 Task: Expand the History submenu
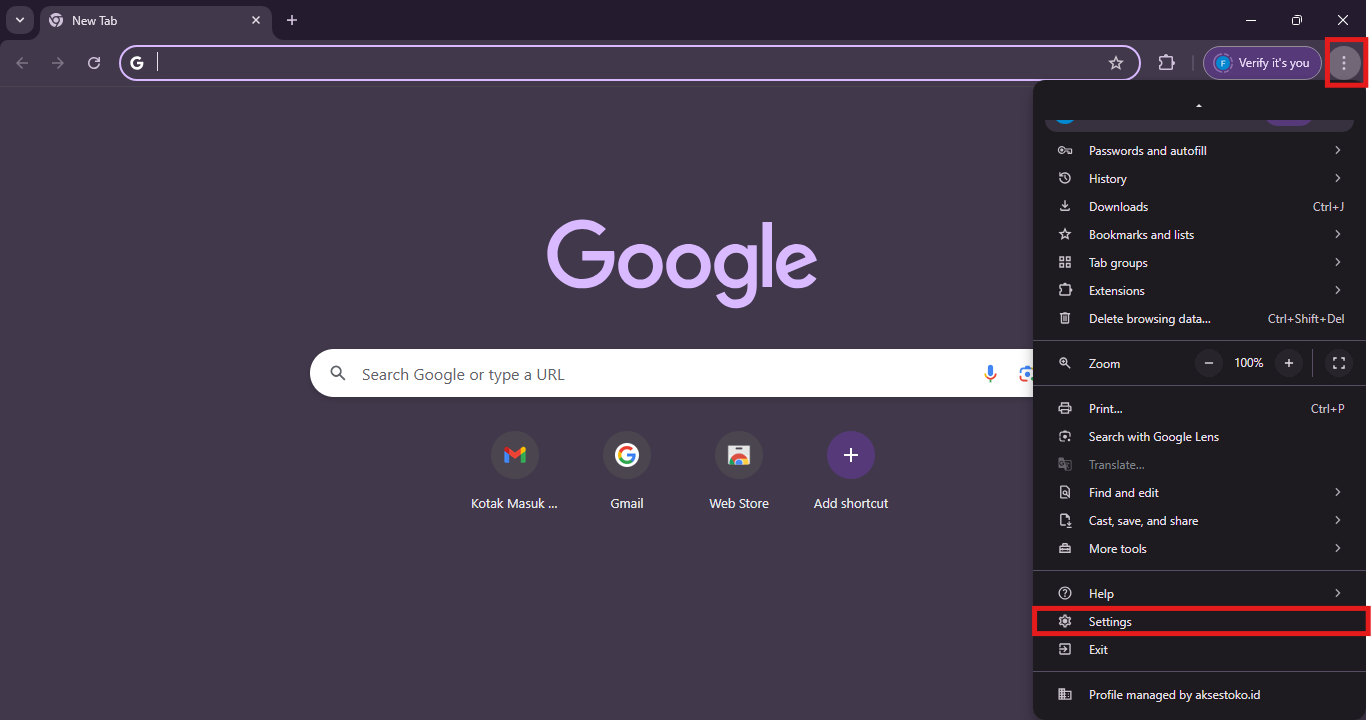click(1200, 179)
